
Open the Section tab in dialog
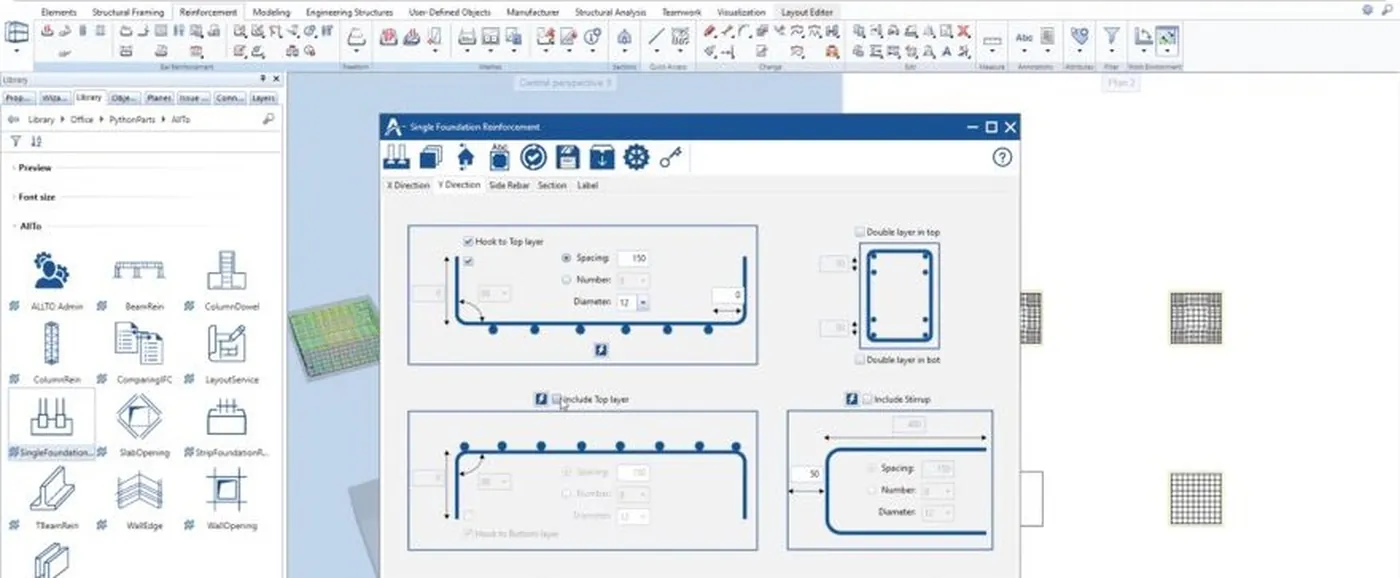click(x=552, y=185)
